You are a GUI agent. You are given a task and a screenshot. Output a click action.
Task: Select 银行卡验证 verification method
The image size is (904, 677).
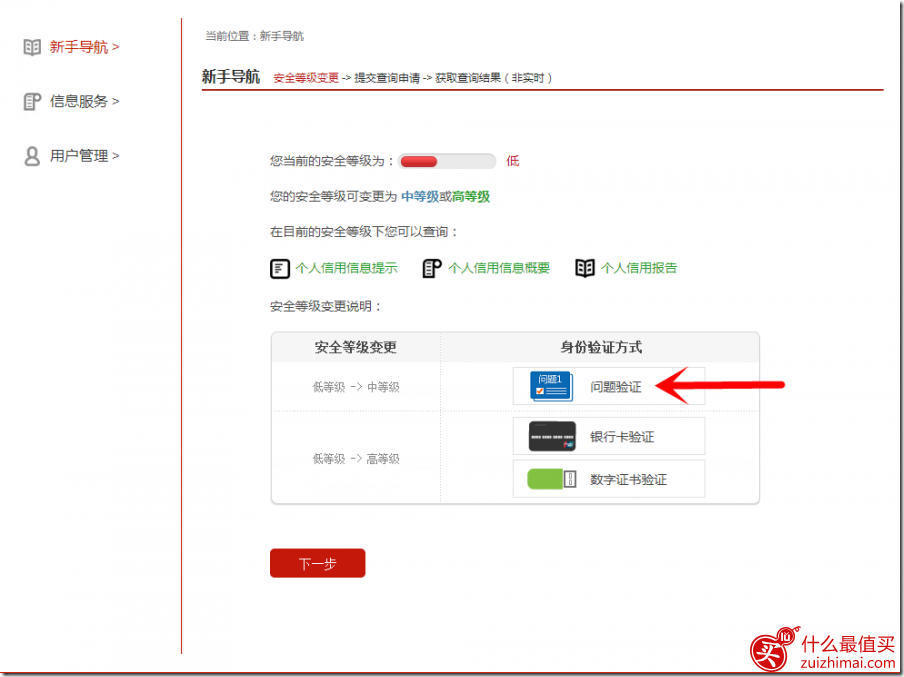click(x=608, y=437)
